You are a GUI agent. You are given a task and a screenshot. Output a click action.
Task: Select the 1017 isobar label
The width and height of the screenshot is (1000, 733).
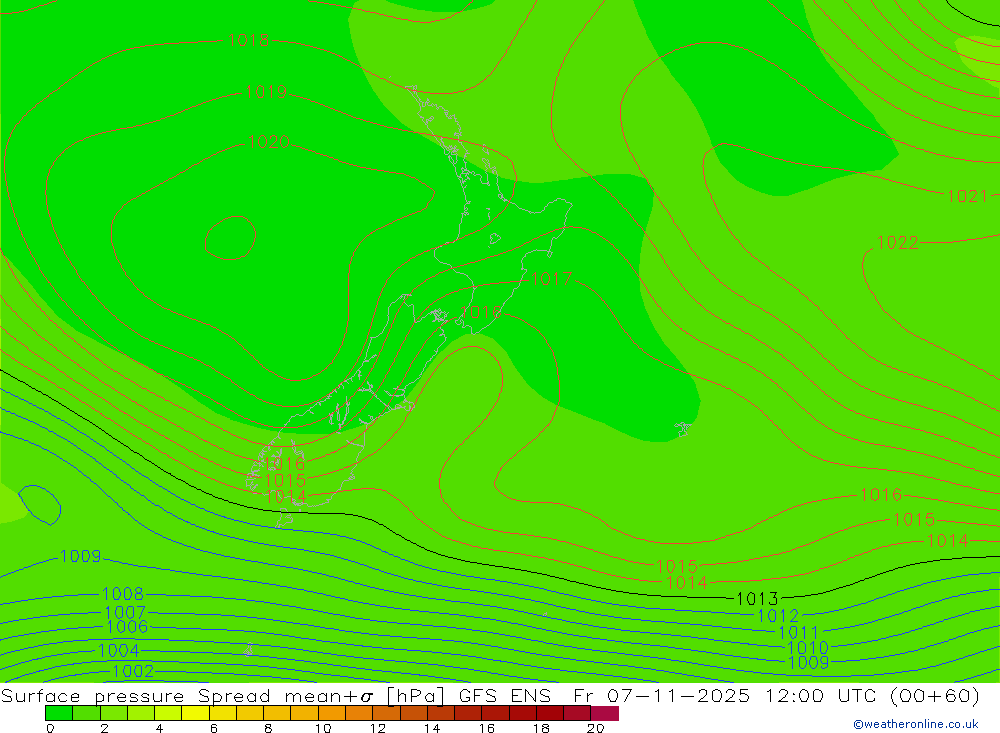[x=552, y=279]
